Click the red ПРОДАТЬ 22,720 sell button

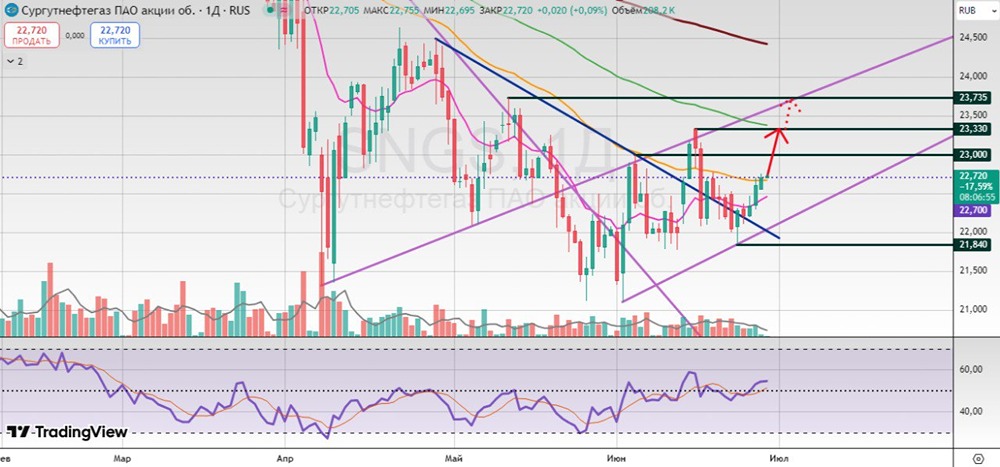[x=32, y=34]
